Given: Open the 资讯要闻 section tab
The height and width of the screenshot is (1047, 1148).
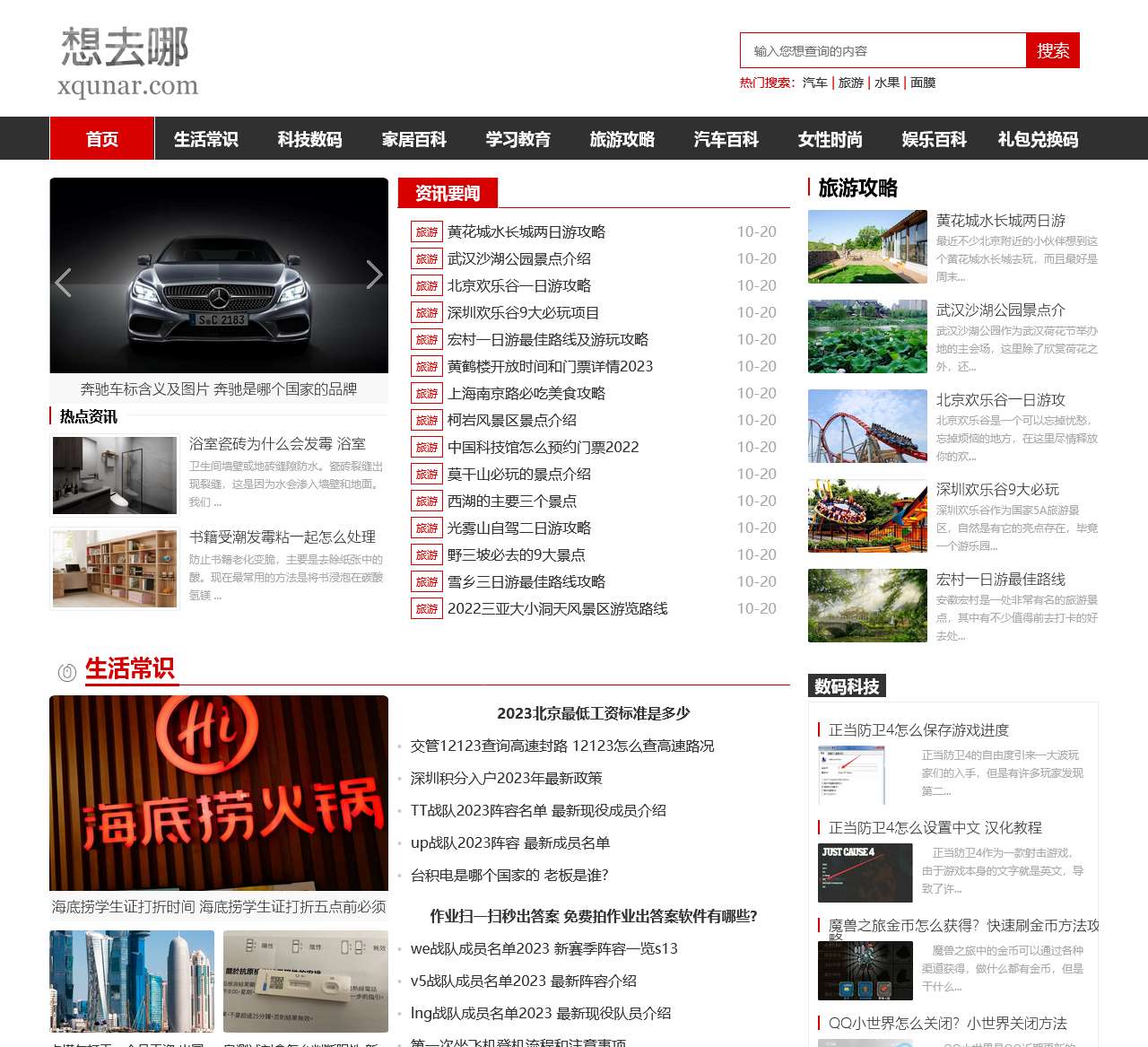Looking at the screenshot, I should (x=448, y=193).
